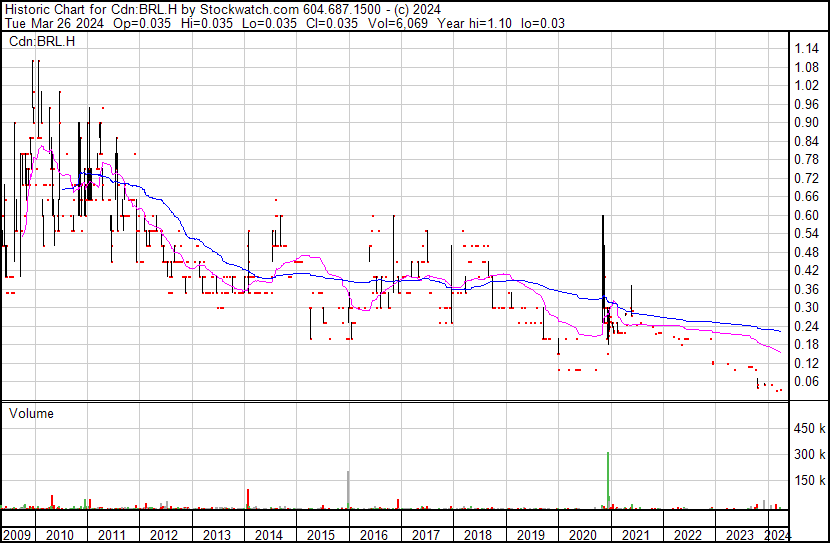The width and height of the screenshot is (830, 543).
Task: Click the 1.14 price axis label
Action: 806,49
